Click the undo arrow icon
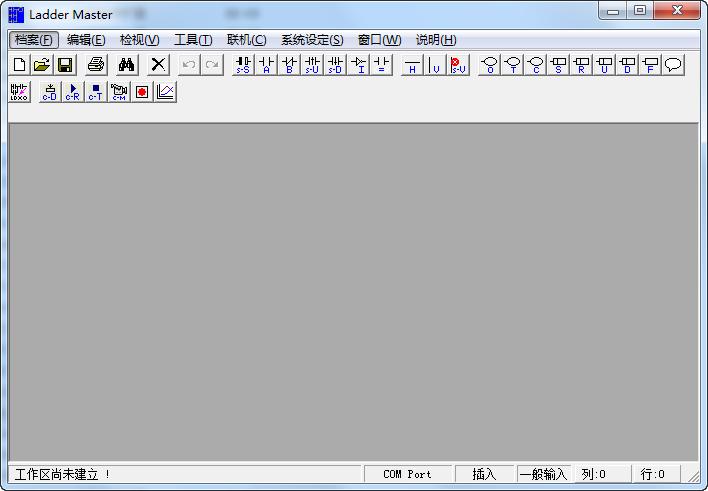The image size is (708, 491). tap(189, 65)
